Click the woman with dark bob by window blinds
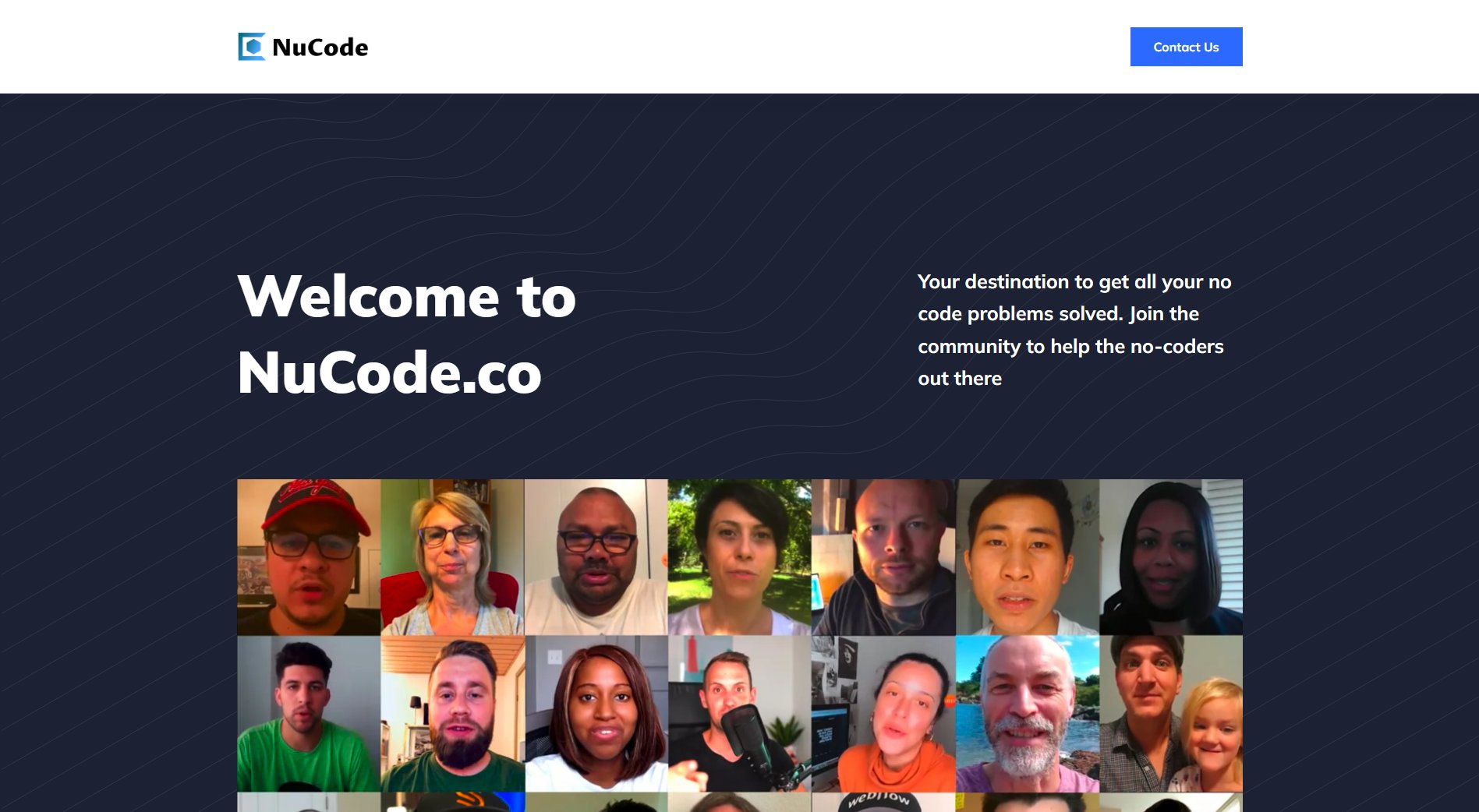This screenshot has width=1479, height=812. [x=1171, y=557]
